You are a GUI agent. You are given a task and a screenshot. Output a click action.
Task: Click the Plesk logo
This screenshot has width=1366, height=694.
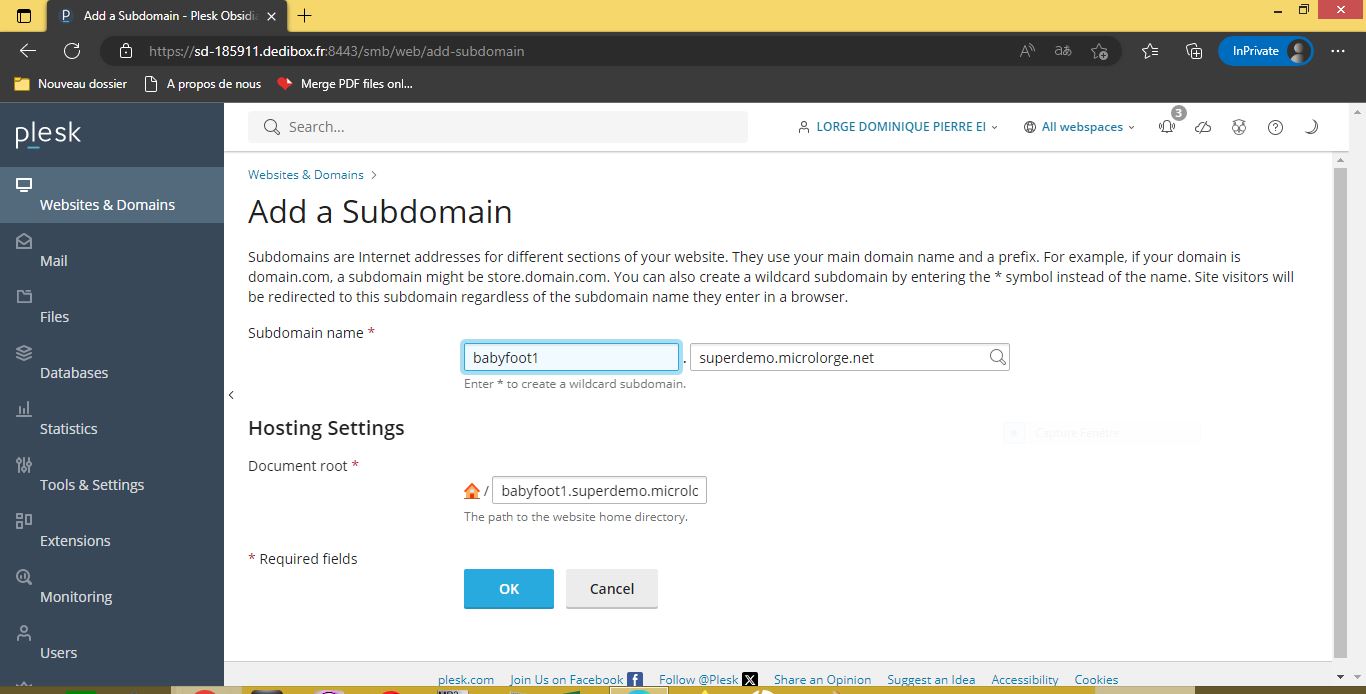(x=48, y=134)
